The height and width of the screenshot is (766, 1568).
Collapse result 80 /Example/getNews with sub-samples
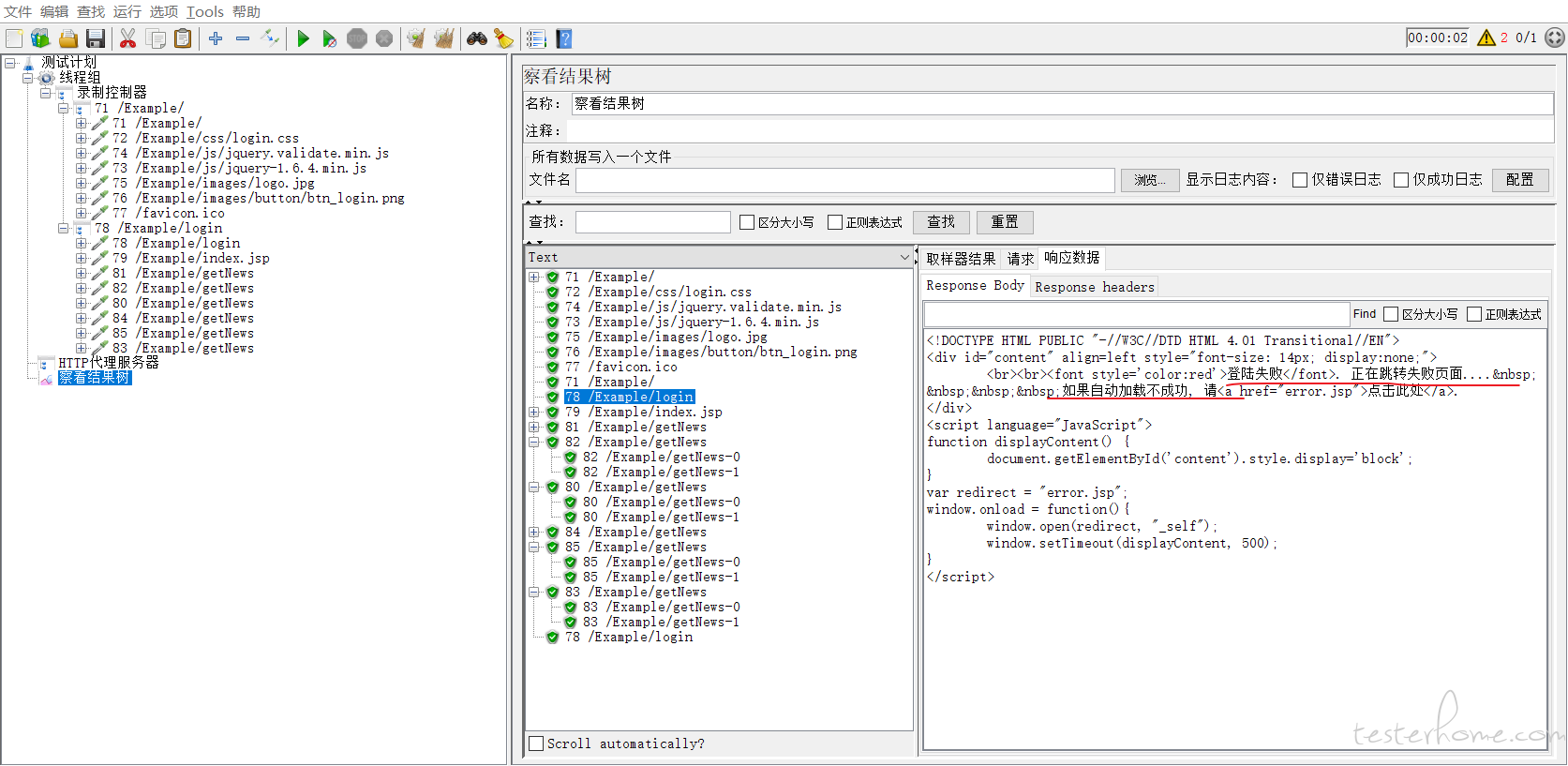[x=533, y=487]
